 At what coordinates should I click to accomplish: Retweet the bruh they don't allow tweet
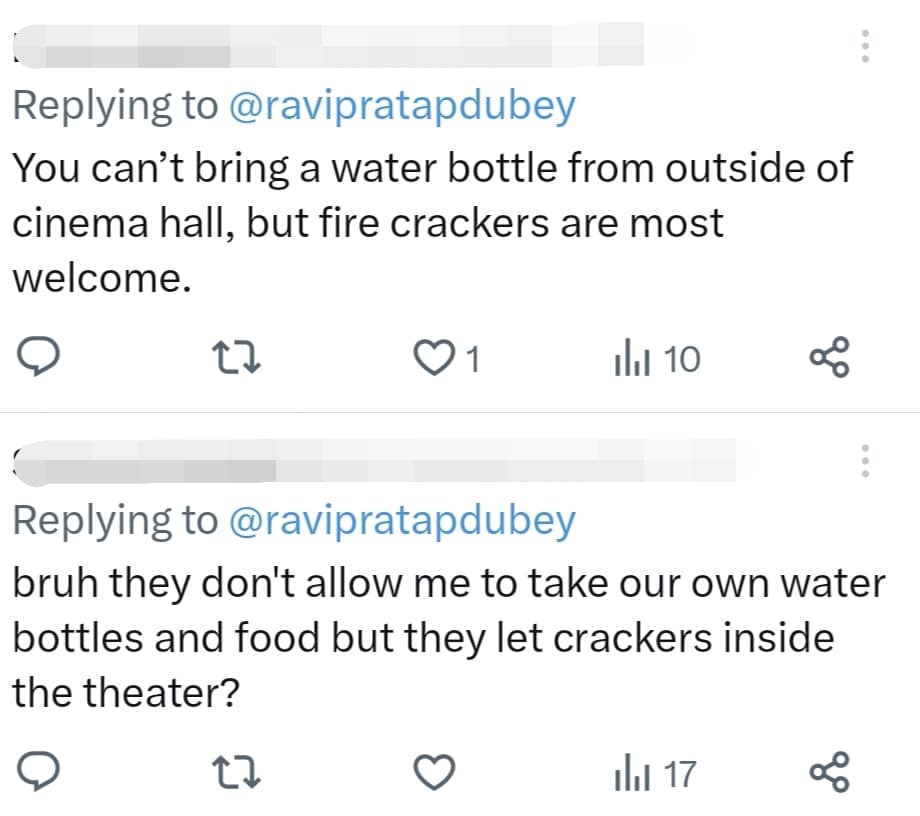pyautogui.click(x=236, y=773)
